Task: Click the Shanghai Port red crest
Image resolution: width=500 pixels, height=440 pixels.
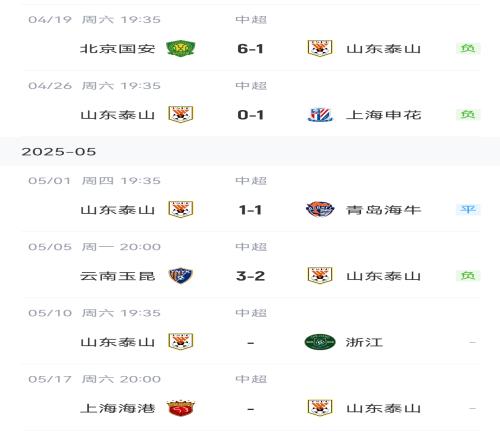Action: point(180,408)
